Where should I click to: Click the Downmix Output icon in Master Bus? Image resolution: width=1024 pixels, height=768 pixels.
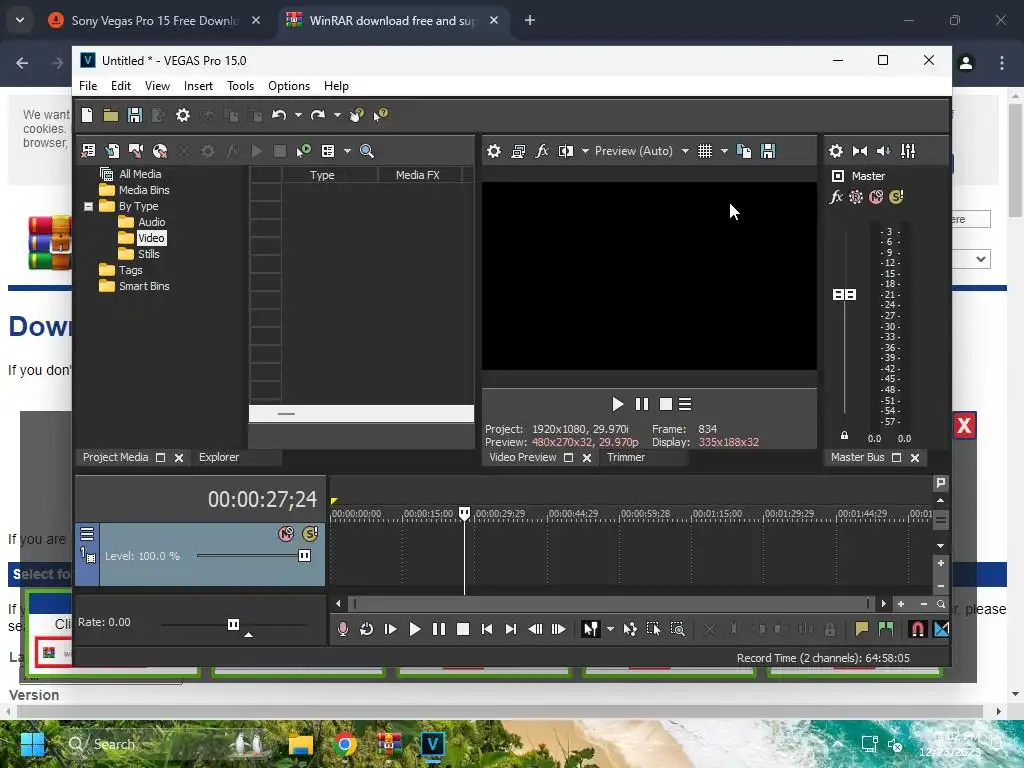860,151
